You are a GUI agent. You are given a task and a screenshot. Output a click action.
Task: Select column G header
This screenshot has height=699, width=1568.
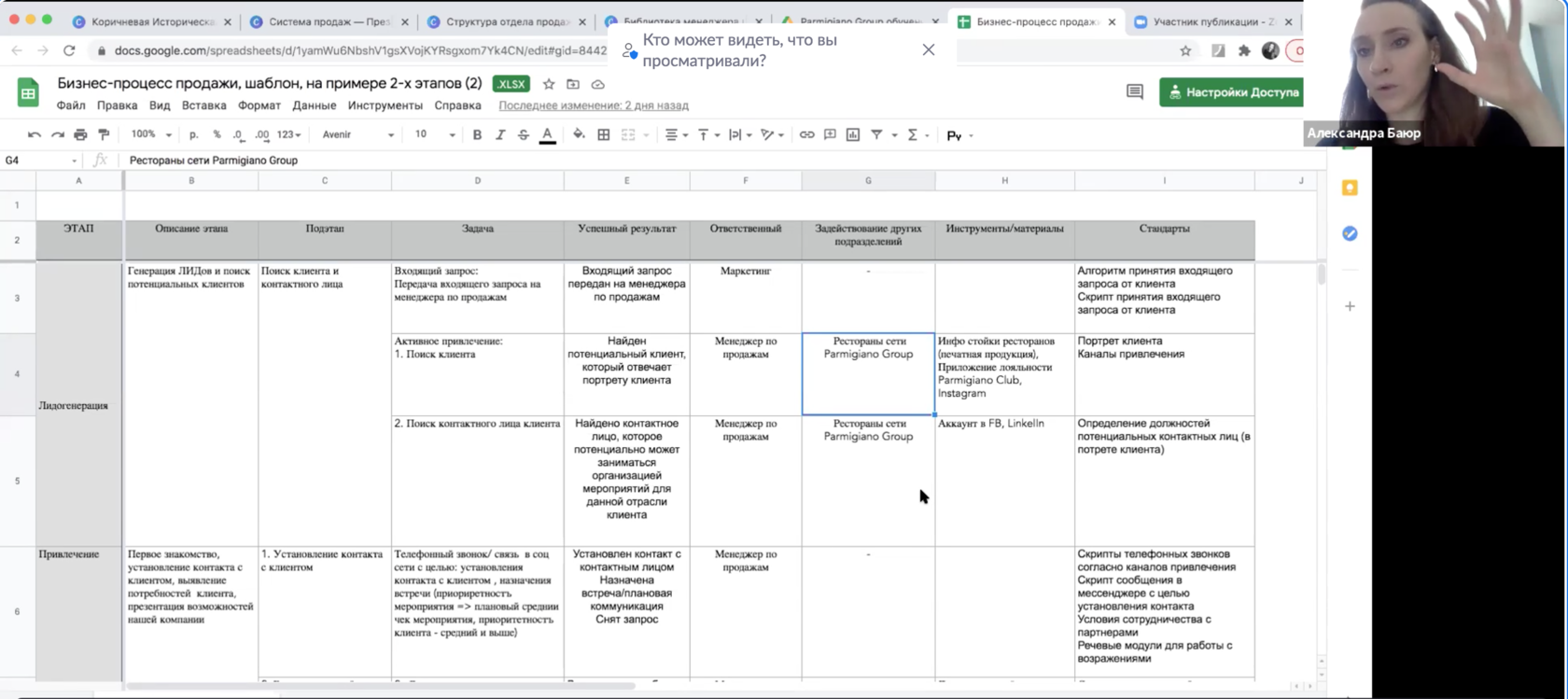868,180
